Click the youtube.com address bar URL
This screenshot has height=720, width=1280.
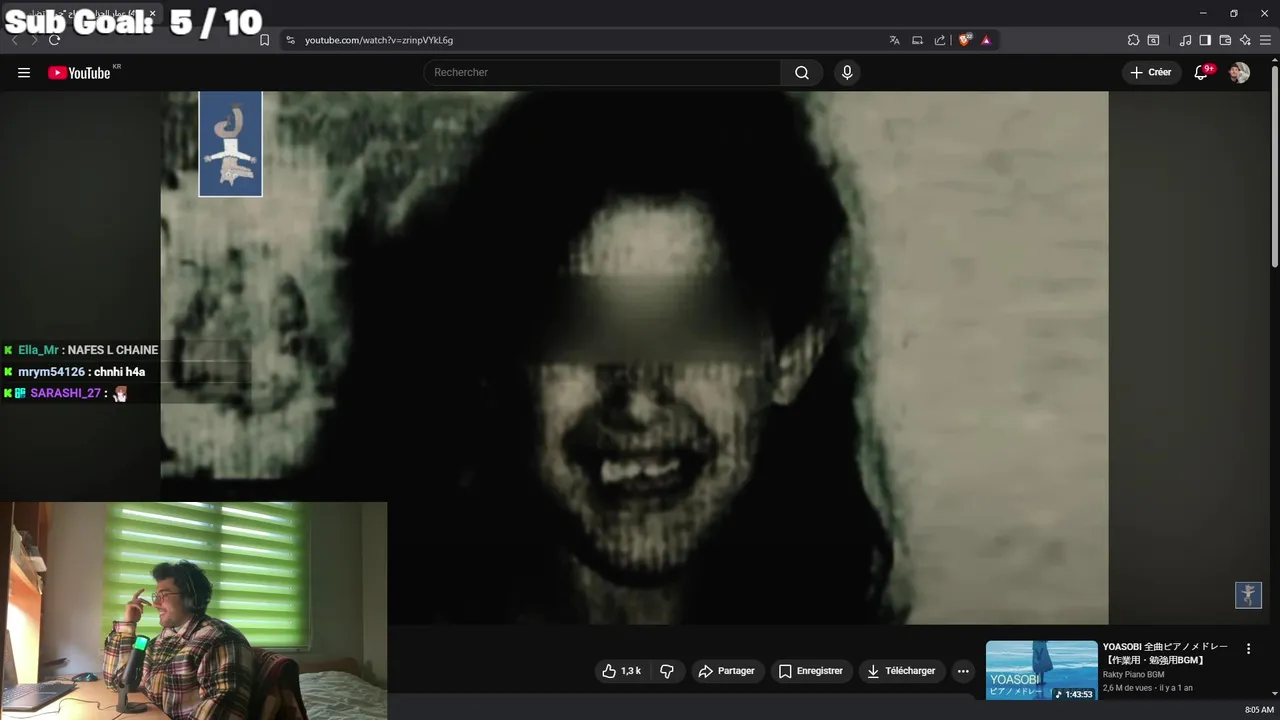[x=379, y=40]
